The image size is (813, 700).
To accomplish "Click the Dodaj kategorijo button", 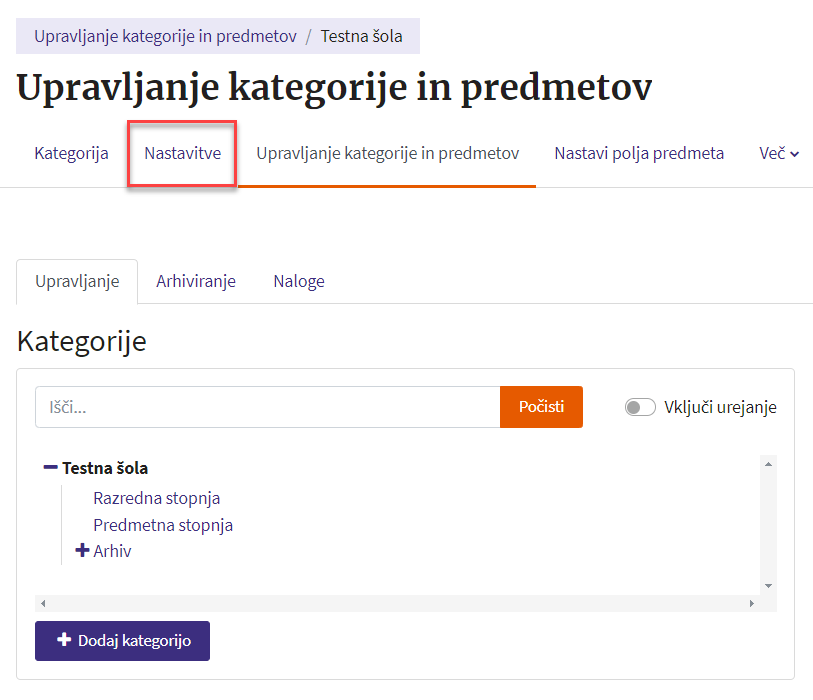I will coord(122,641).
